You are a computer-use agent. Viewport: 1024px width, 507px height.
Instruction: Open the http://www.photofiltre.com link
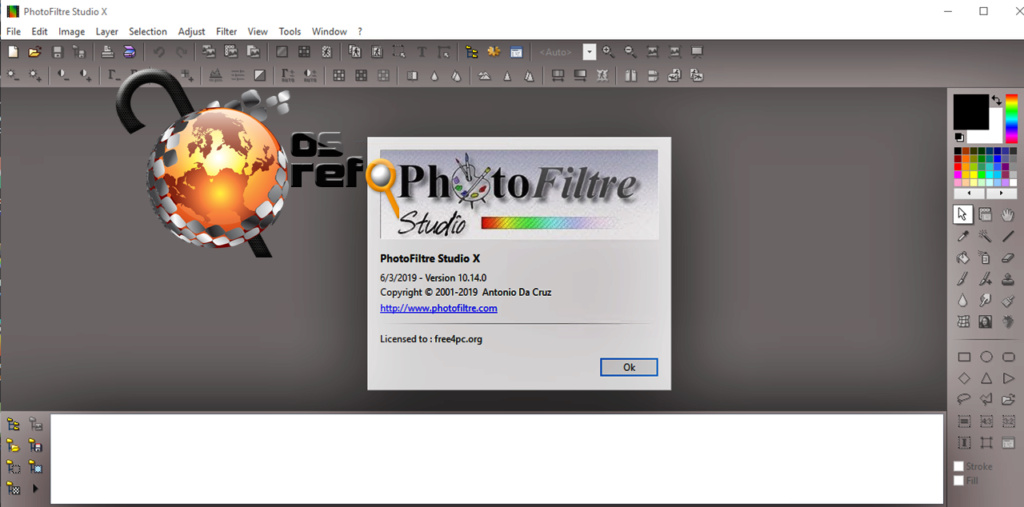439,308
